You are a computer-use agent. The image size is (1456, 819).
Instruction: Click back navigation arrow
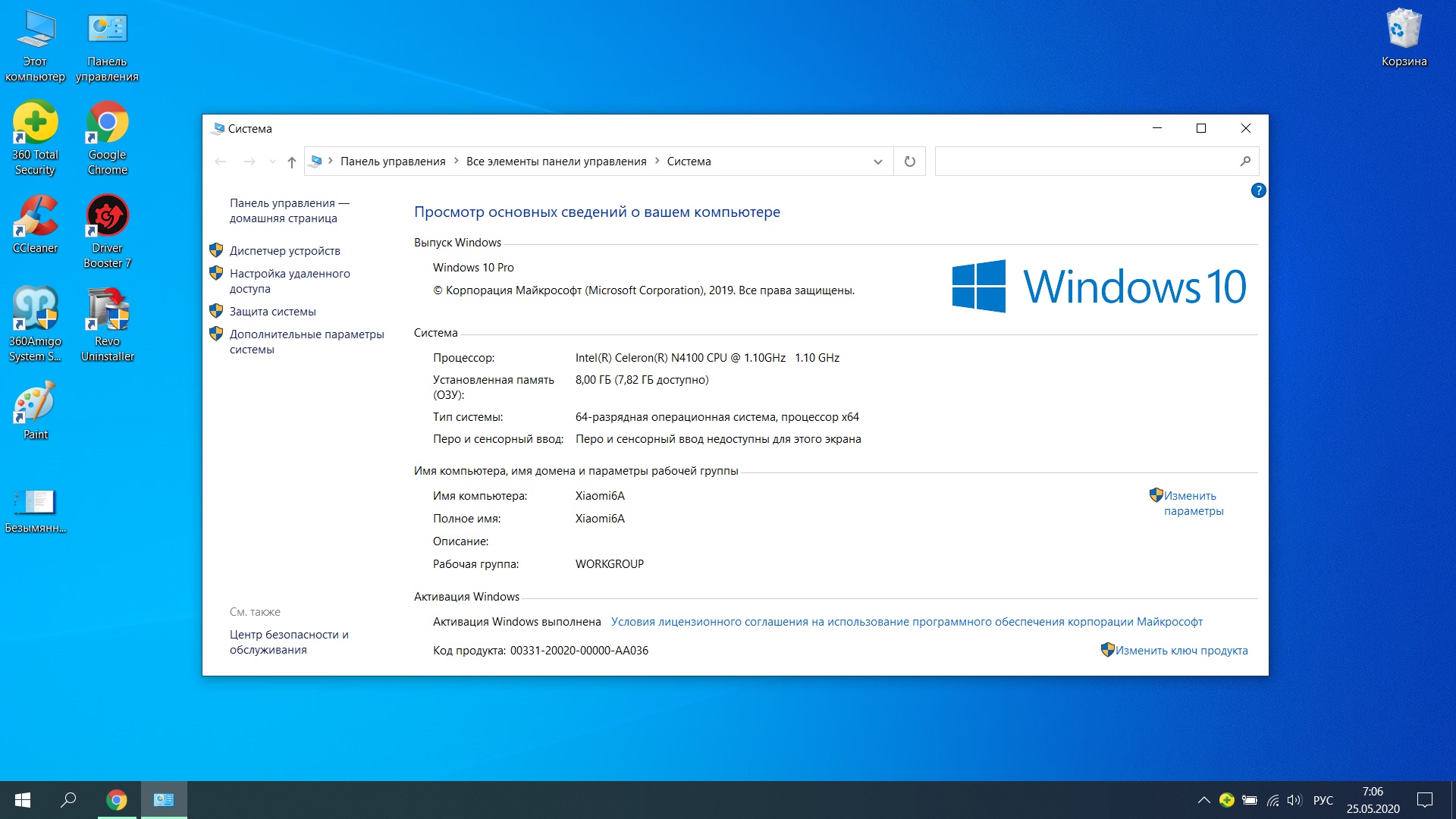(221, 161)
